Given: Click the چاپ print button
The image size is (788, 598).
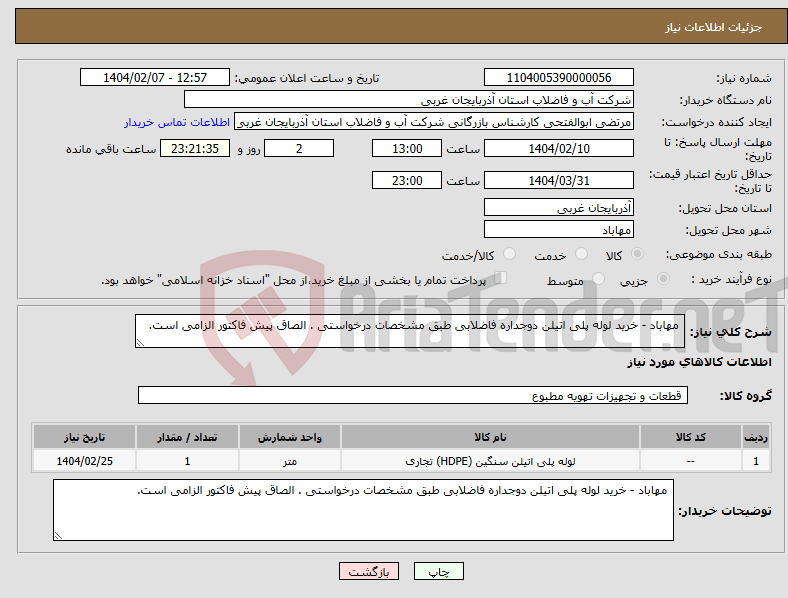Looking at the screenshot, I should pos(439,571).
